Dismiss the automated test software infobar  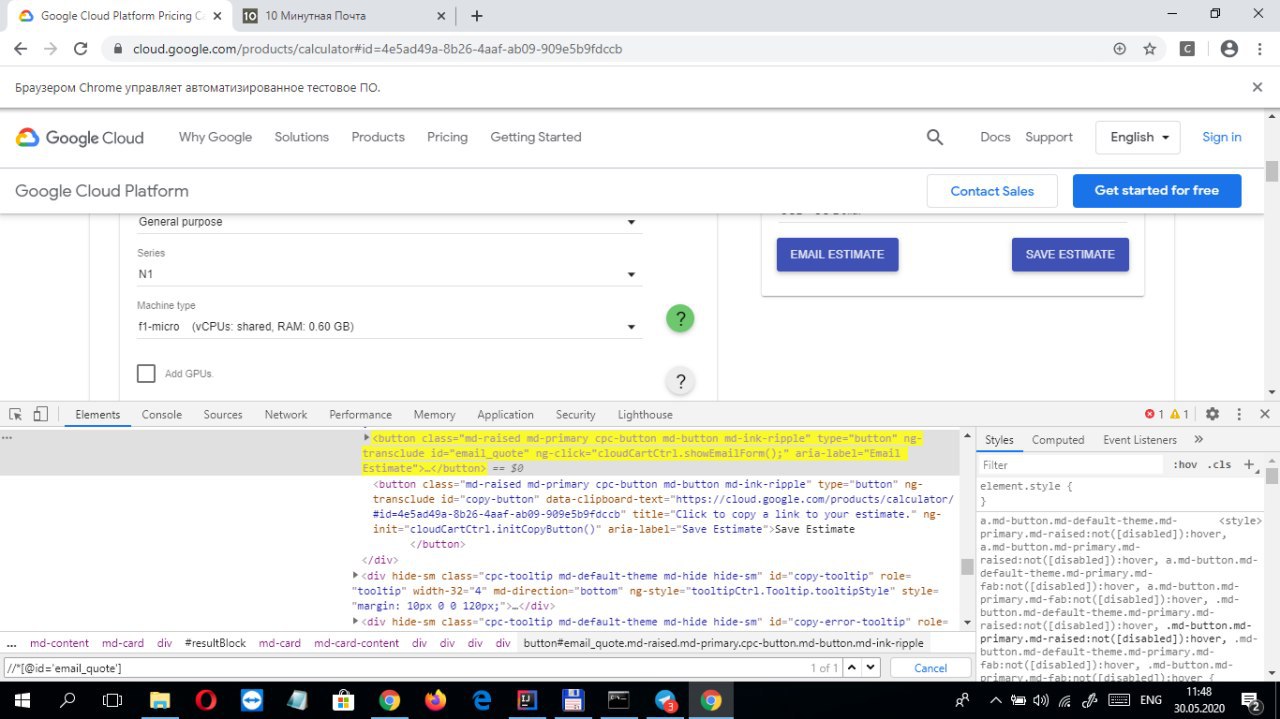coord(1257,87)
